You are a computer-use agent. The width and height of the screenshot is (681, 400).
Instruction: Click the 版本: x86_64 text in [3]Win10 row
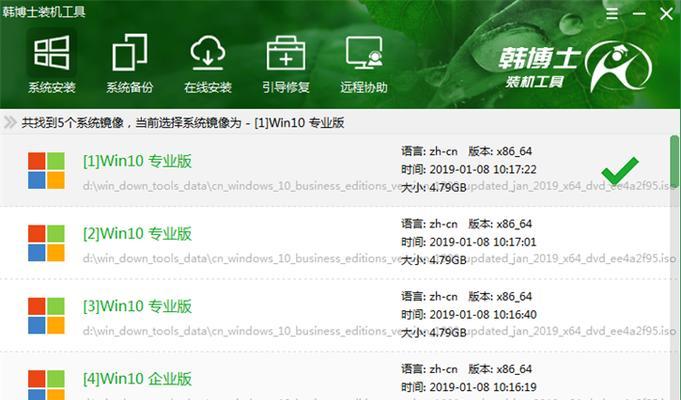coord(500,296)
